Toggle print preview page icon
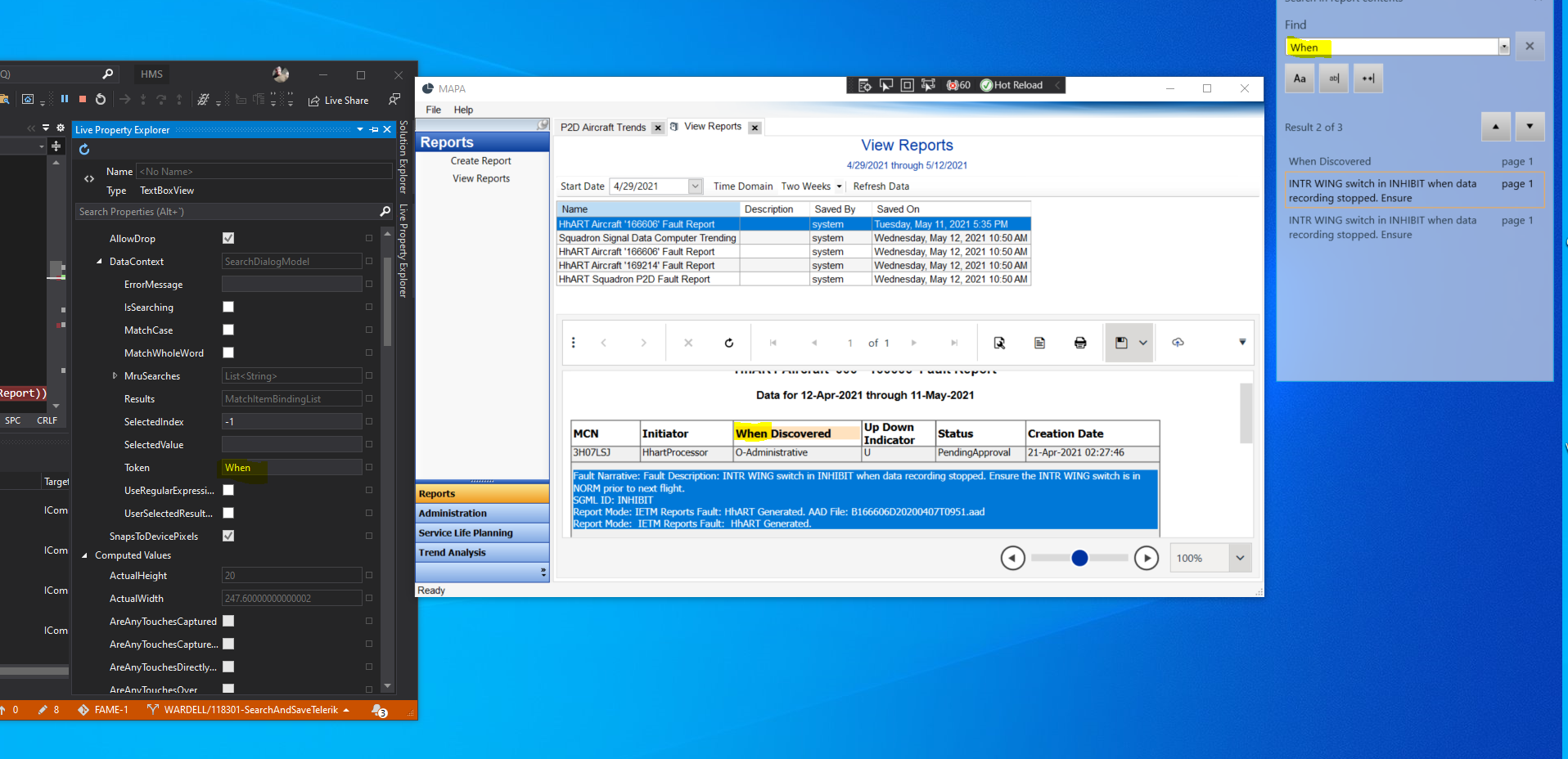The height and width of the screenshot is (759, 1568). click(x=1039, y=343)
